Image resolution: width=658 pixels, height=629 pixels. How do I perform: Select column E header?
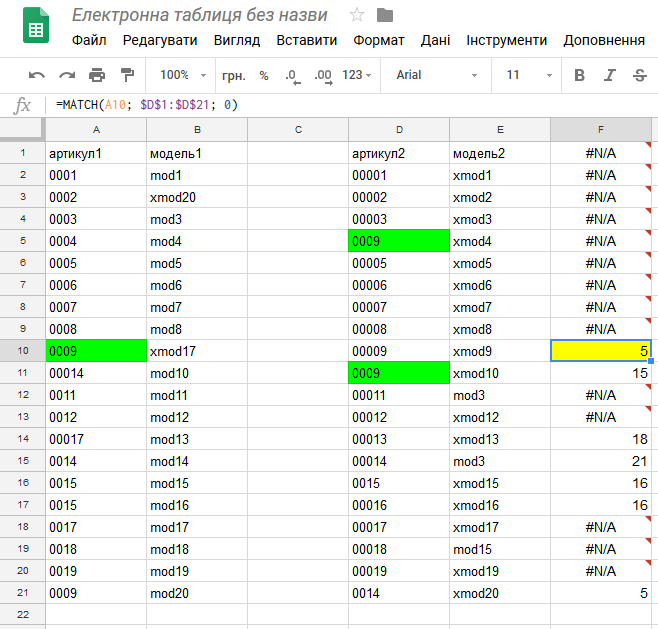coord(500,130)
